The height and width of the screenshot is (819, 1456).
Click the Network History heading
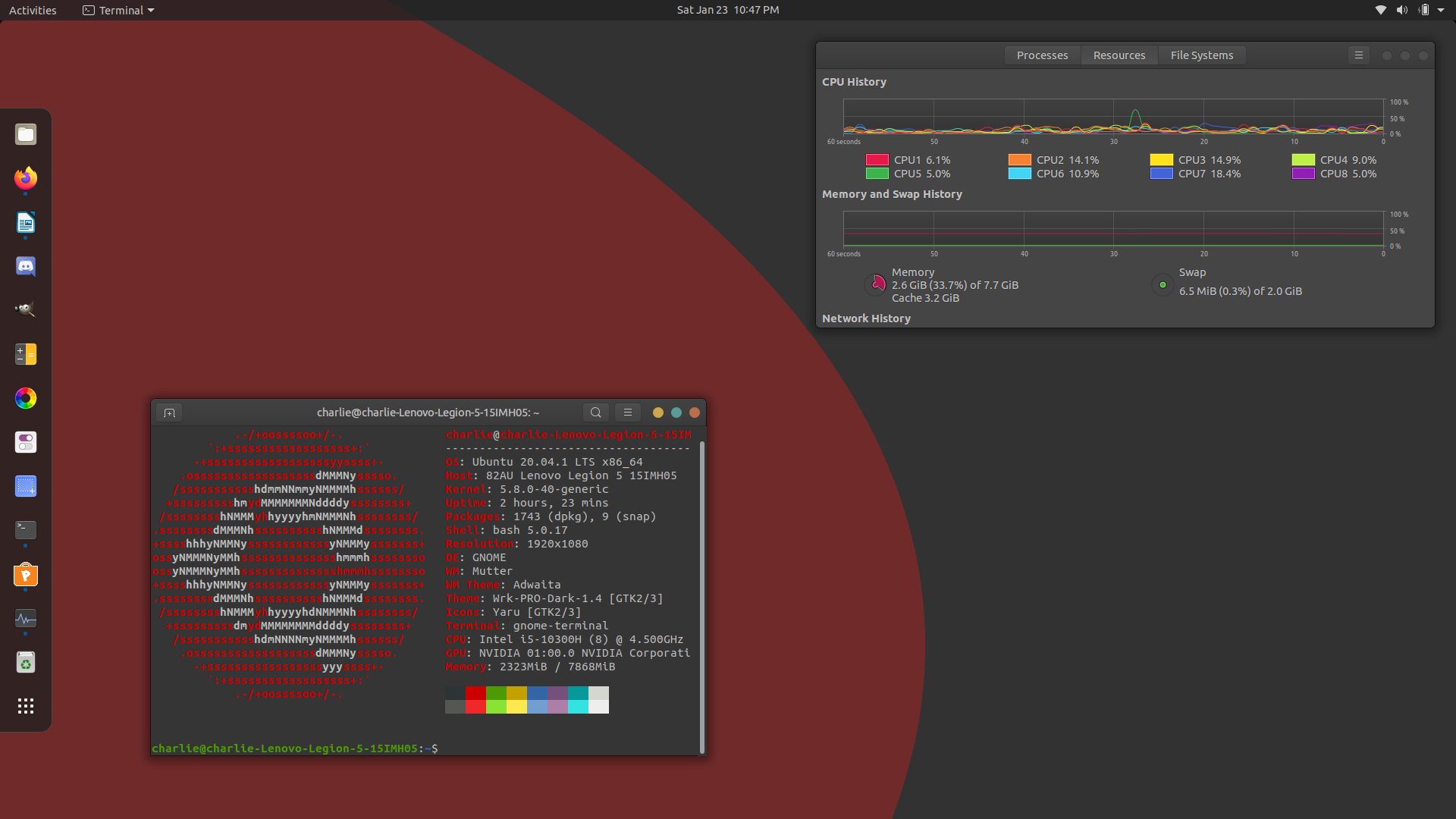click(x=866, y=318)
